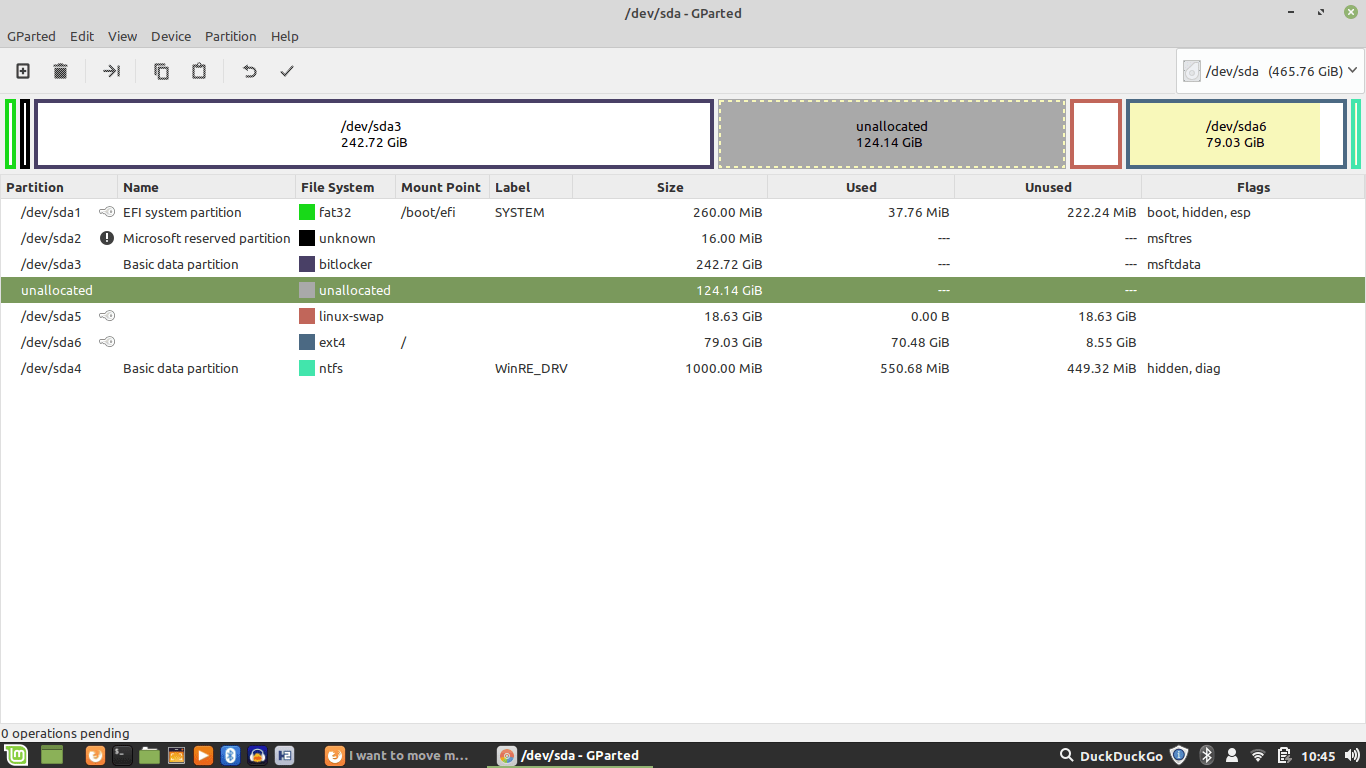1366x768 pixels.
Task: Sort by Partition column header
Action: point(59,187)
